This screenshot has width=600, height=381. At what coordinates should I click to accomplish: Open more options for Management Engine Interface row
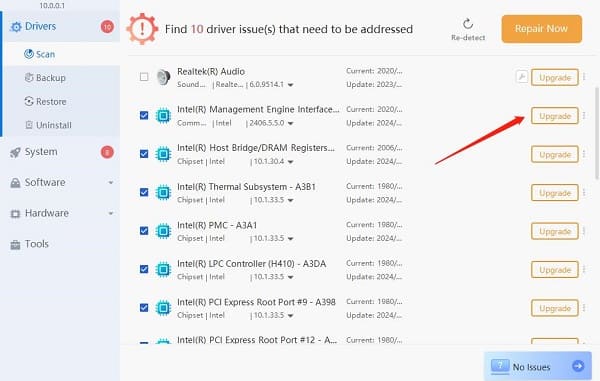[x=584, y=116]
